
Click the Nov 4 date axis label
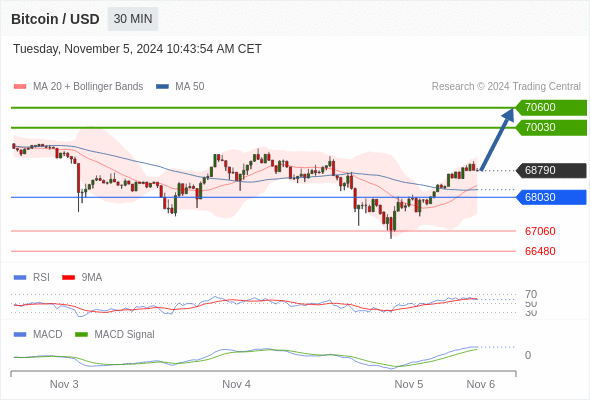(x=236, y=384)
